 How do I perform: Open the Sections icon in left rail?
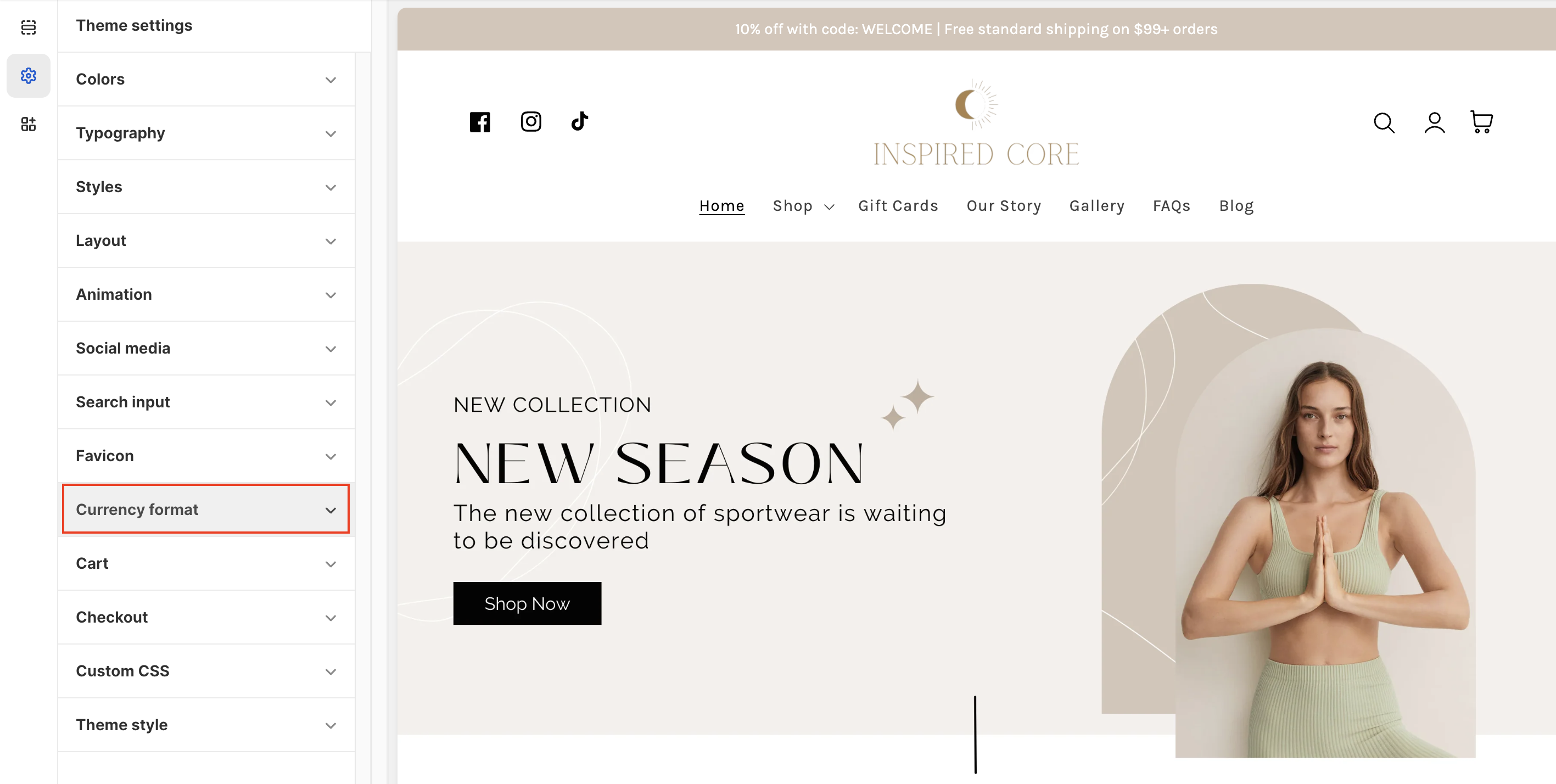click(29, 27)
